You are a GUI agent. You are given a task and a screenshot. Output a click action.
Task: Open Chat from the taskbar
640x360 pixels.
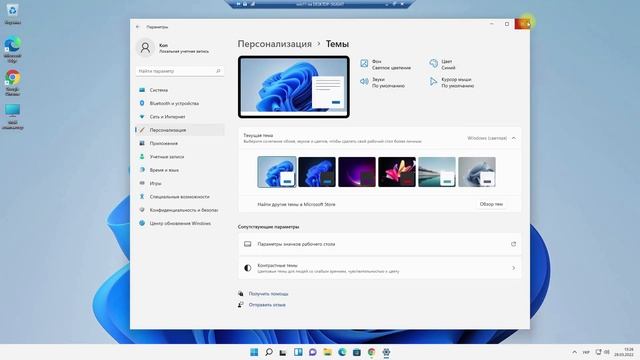(x=313, y=352)
